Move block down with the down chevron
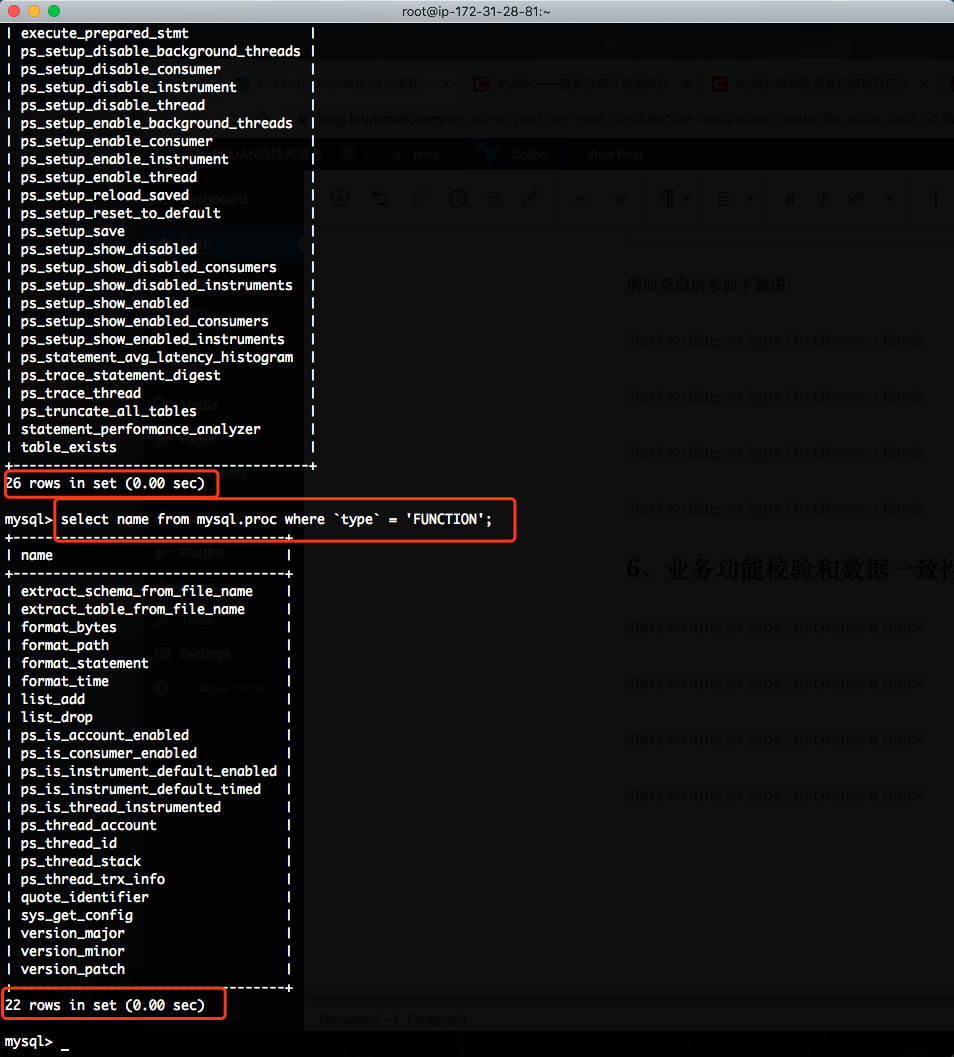The height and width of the screenshot is (1057, 954). 621,199
